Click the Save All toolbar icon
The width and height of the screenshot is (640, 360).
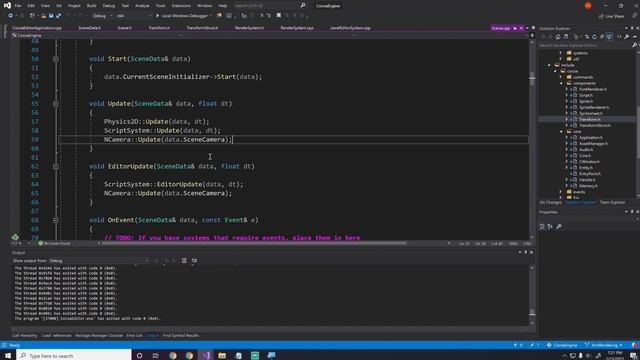click(x=58, y=16)
